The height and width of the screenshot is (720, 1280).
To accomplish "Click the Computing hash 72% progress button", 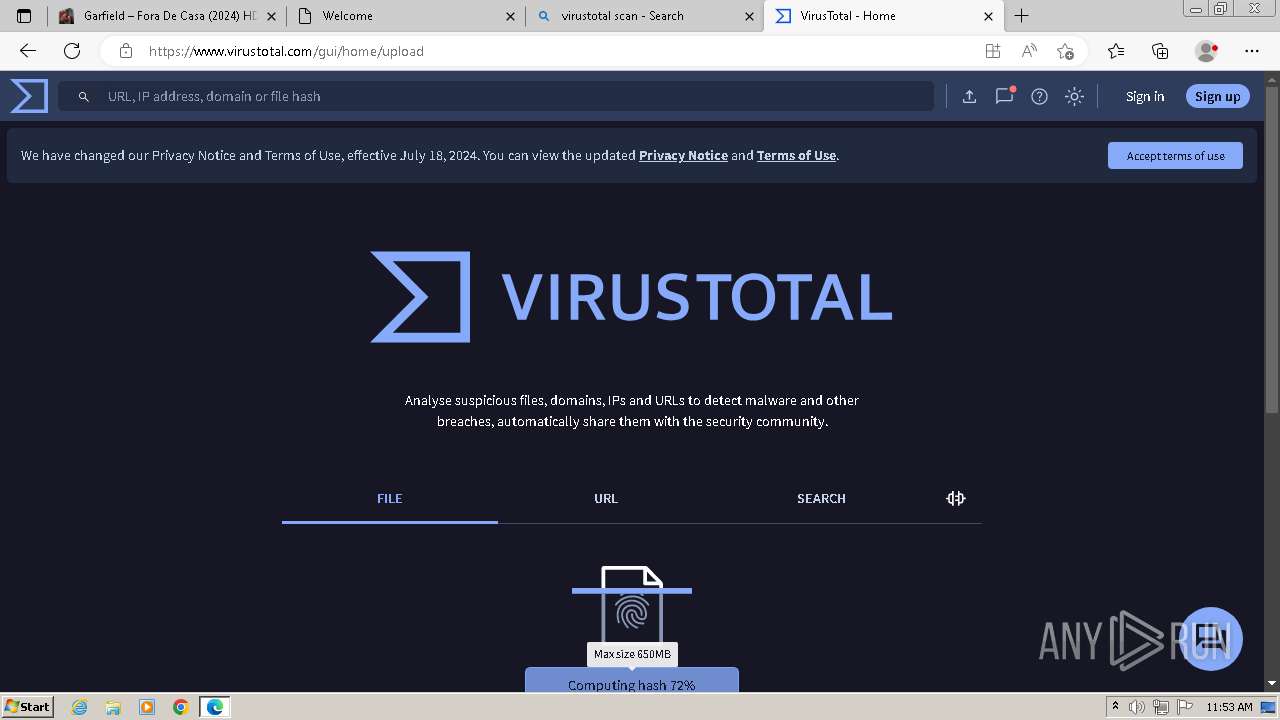I will 632,681.
